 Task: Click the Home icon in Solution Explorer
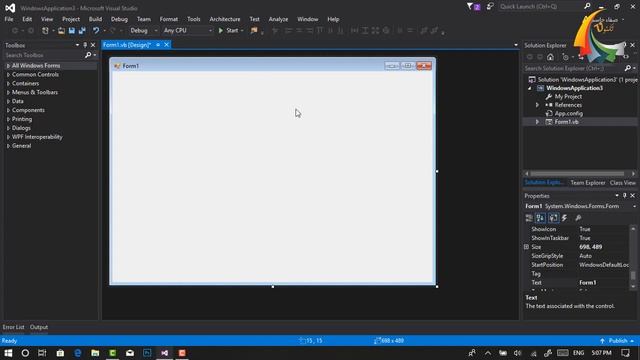click(550, 57)
